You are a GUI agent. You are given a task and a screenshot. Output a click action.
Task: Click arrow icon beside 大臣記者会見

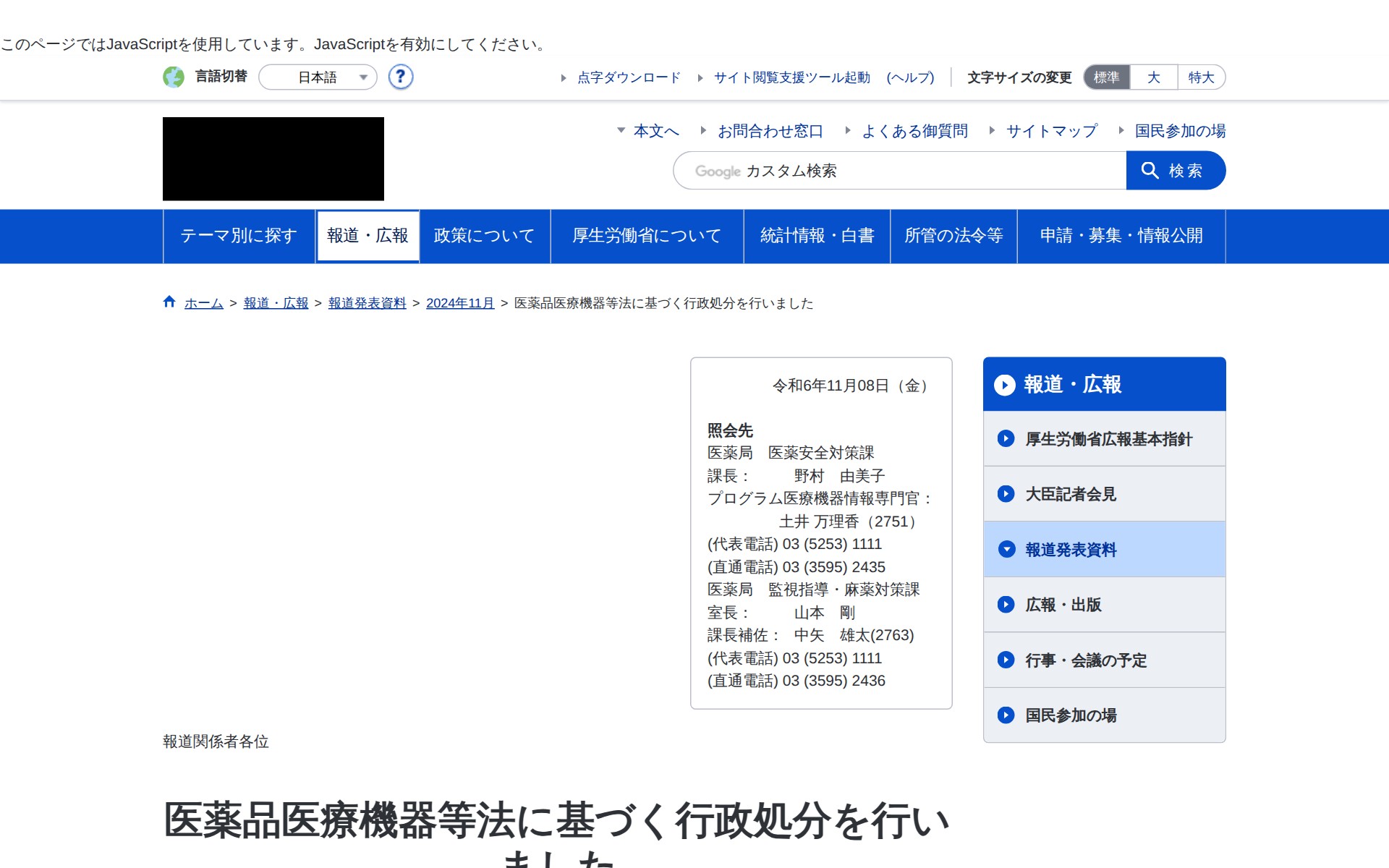click(1006, 494)
